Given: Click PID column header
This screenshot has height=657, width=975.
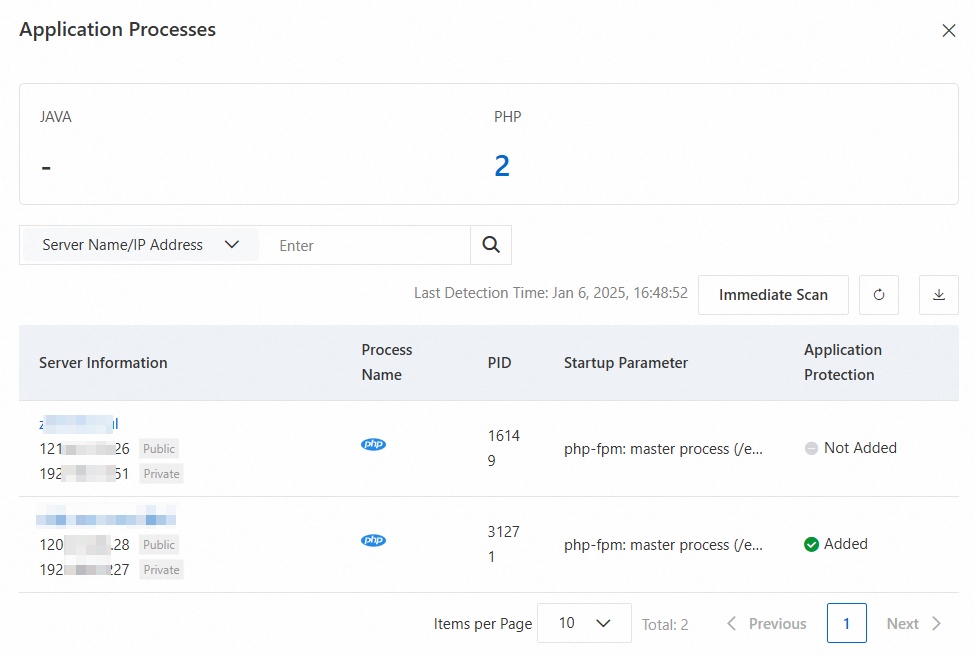Looking at the screenshot, I should coord(499,362).
